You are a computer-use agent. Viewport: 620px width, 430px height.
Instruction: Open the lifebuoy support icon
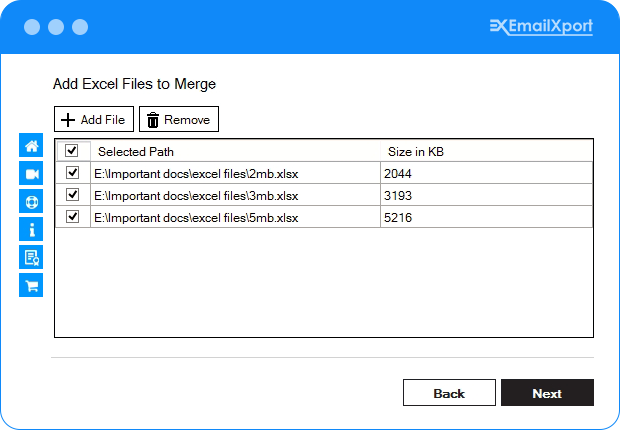31,202
